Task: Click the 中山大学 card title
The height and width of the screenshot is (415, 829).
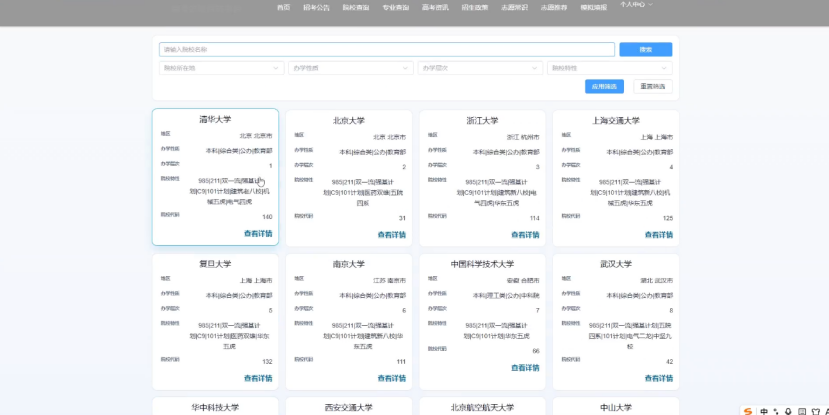Action: (616, 408)
